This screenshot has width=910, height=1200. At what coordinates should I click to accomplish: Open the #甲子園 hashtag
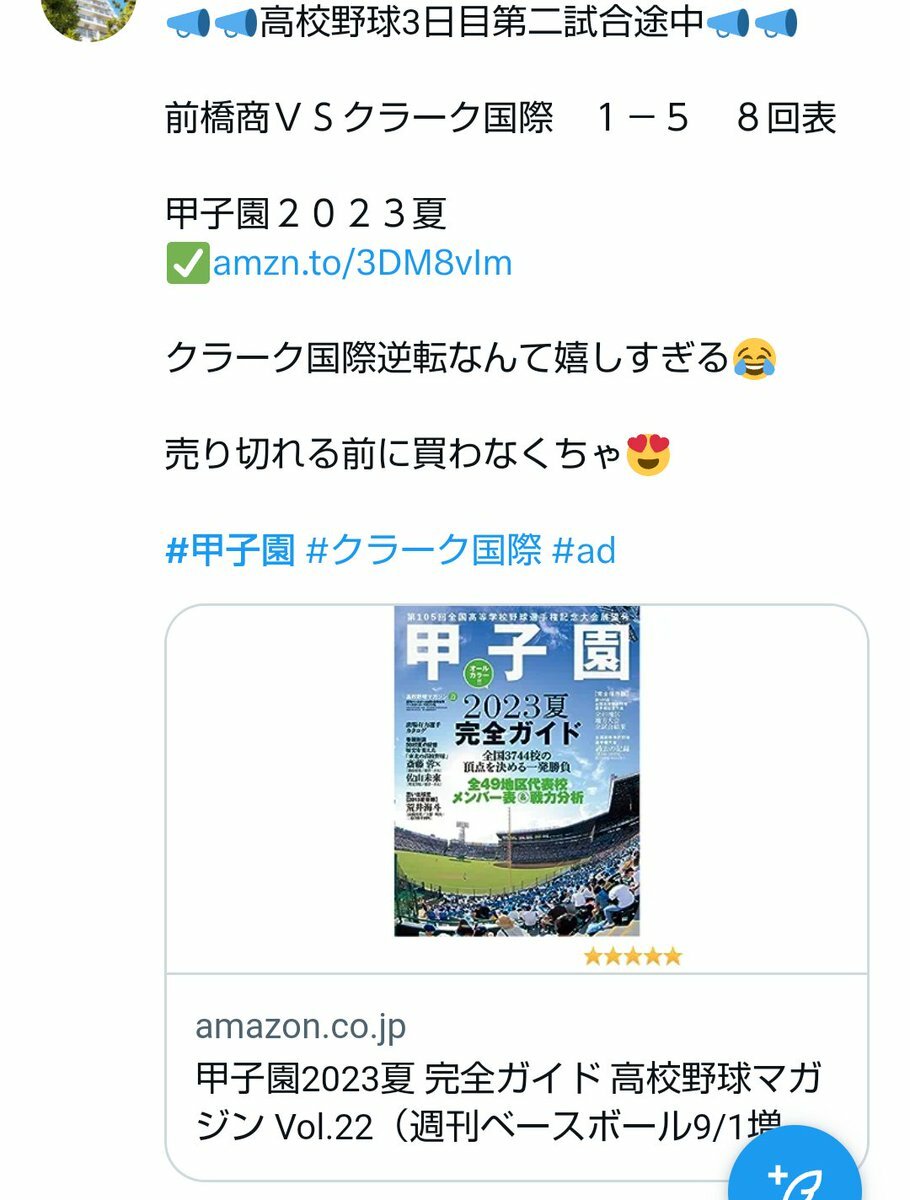pos(230,550)
